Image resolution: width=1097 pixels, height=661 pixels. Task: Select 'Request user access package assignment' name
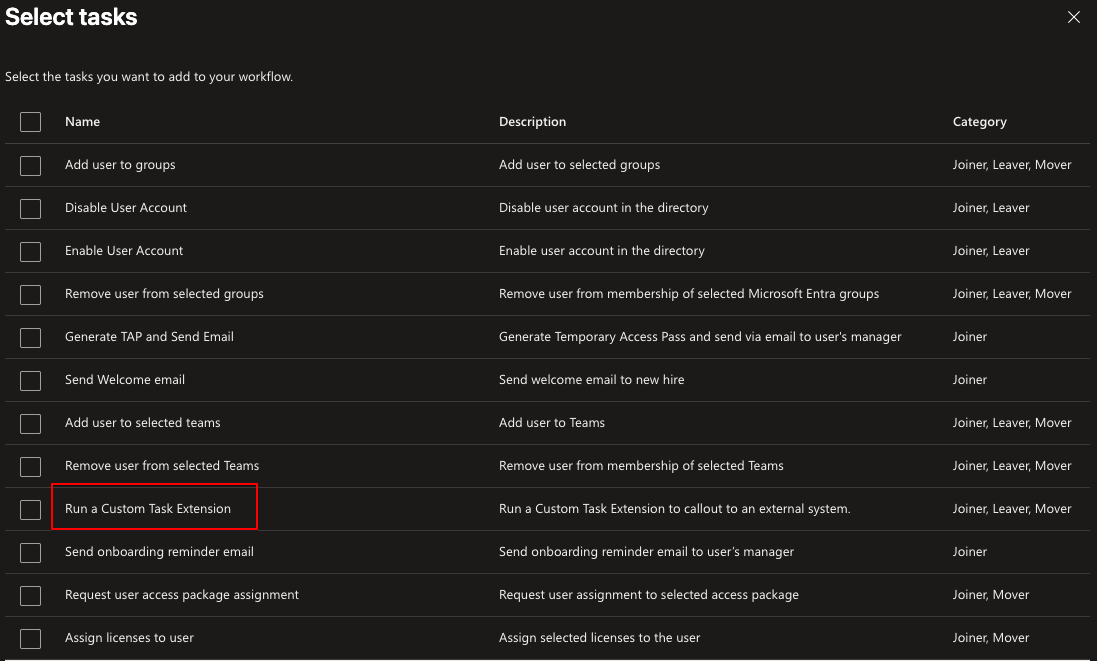[x=182, y=595]
